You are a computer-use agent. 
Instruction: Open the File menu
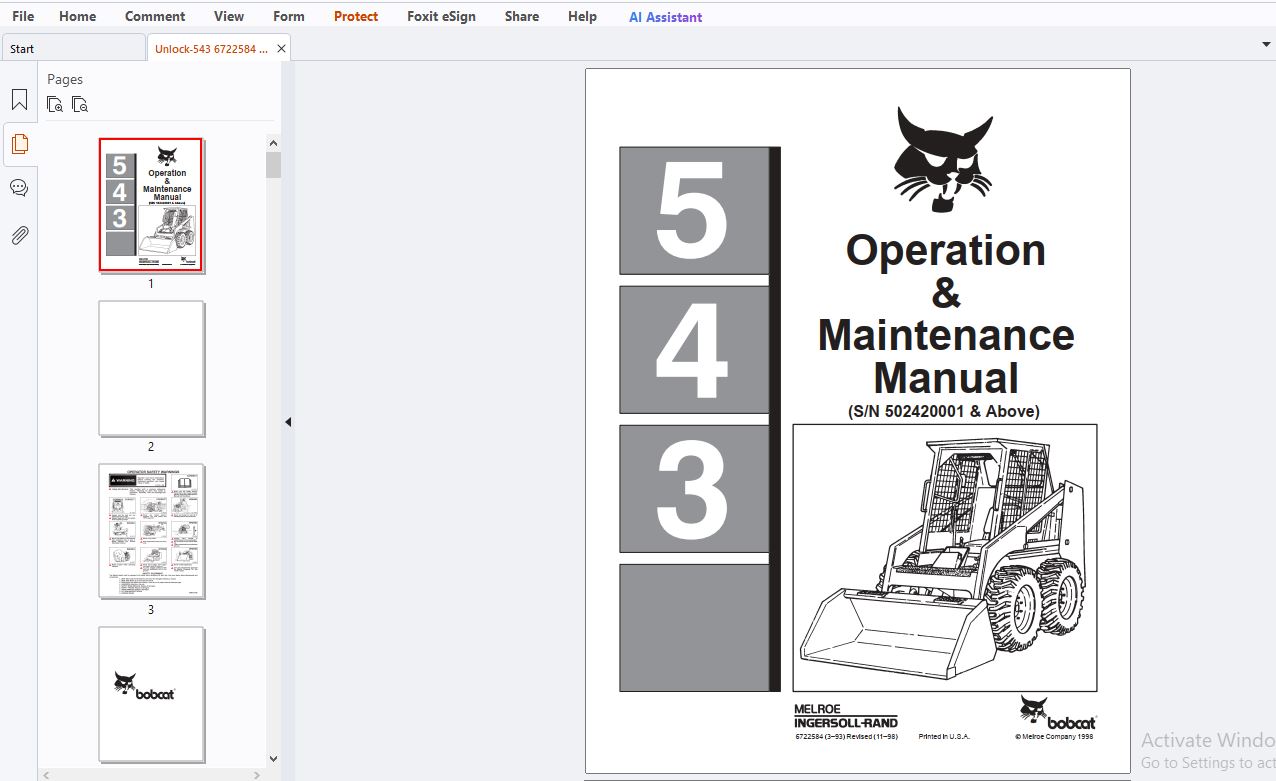tap(22, 16)
